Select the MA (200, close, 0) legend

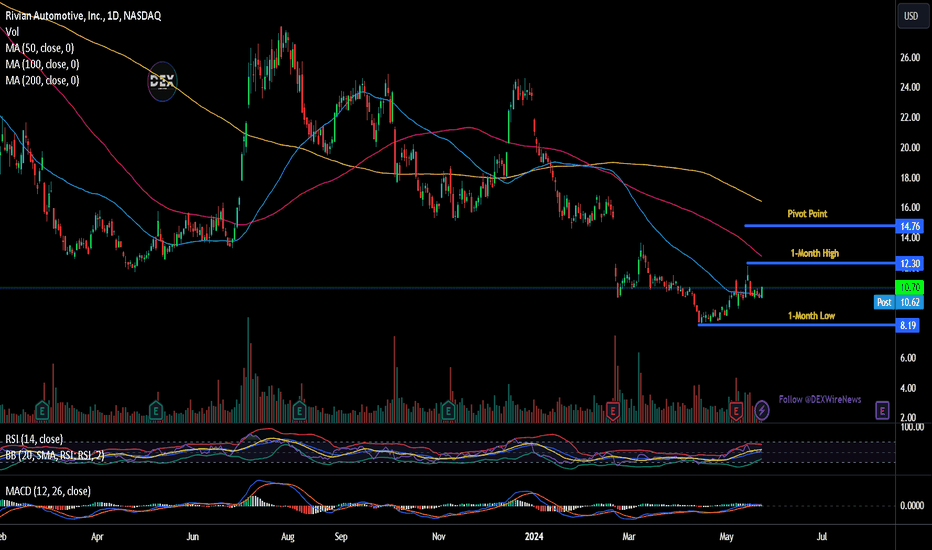point(42,80)
